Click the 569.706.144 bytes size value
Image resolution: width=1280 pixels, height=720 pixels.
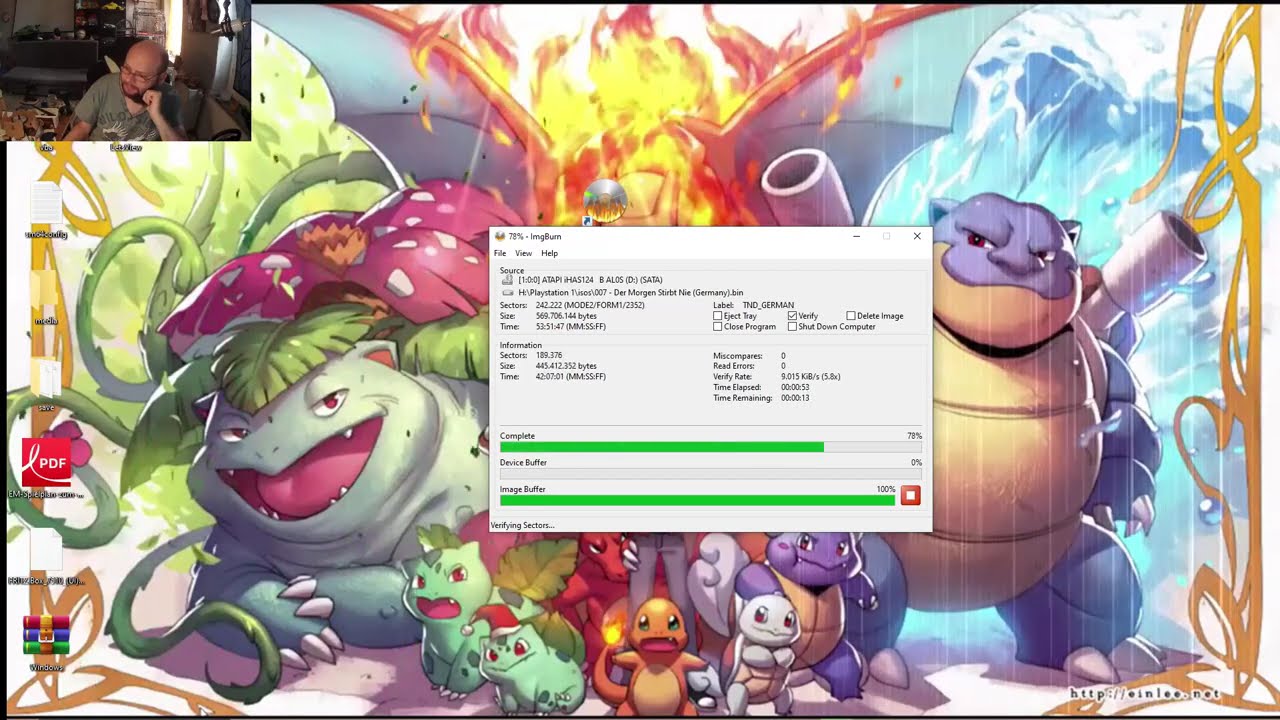tap(566, 316)
